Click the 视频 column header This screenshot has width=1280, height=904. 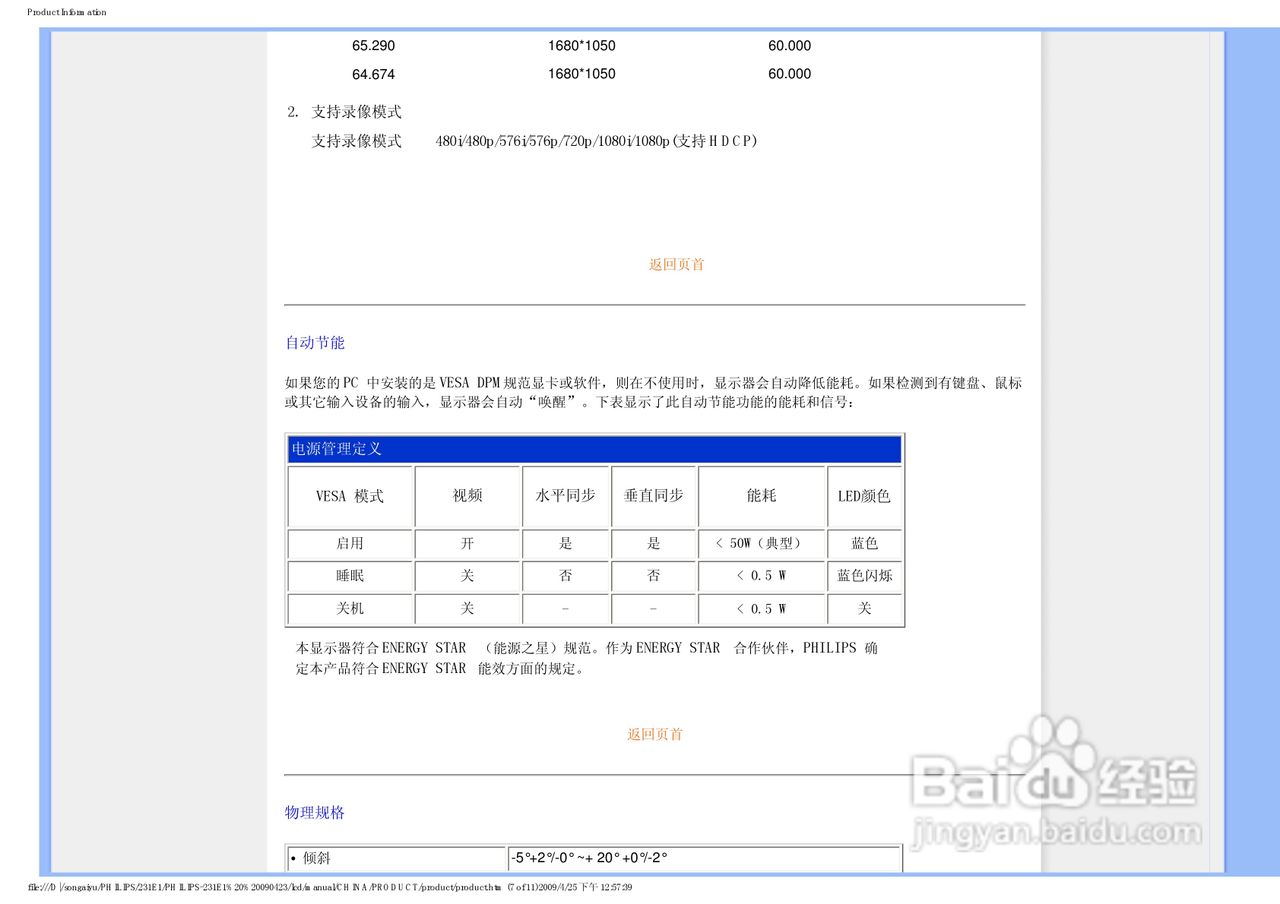coord(467,496)
